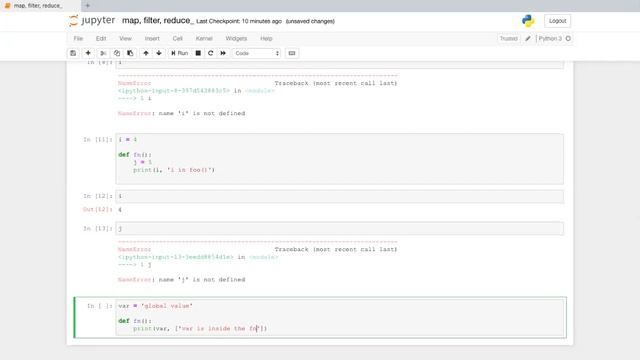Open the Insert menu
The height and width of the screenshot is (360, 640).
tap(152, 38)
